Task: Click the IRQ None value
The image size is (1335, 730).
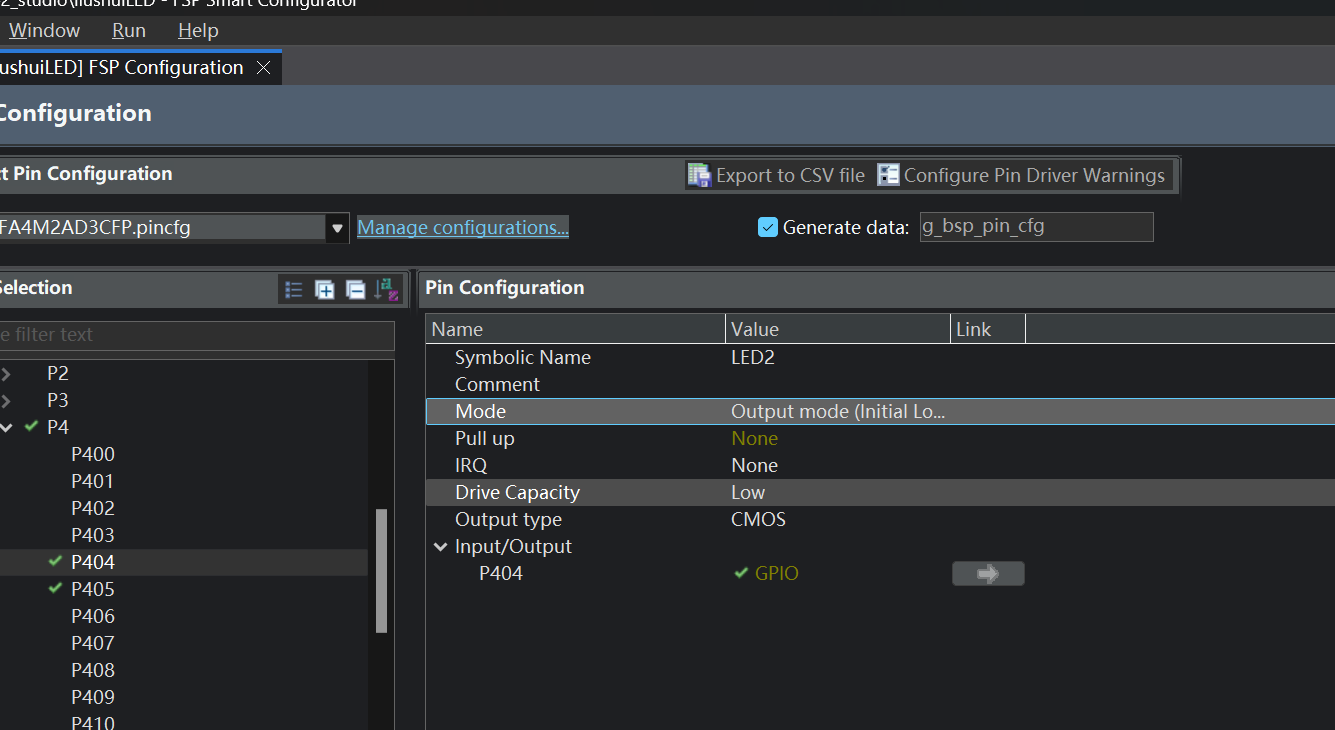Action: pyautogui.click(x=755, y=466)
